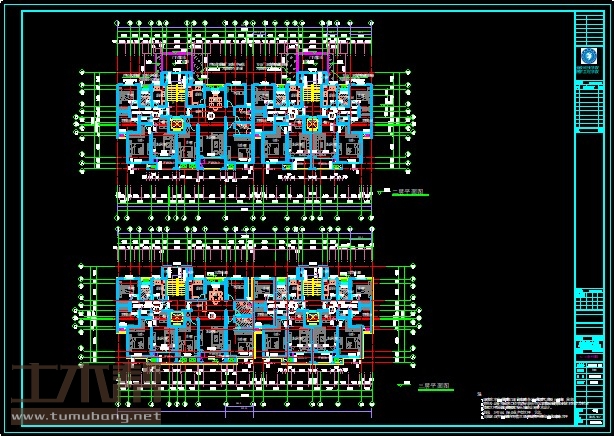Screen dimensions: 614x436
Task: Click the upper floor plan title label
Action: point(405,193)
